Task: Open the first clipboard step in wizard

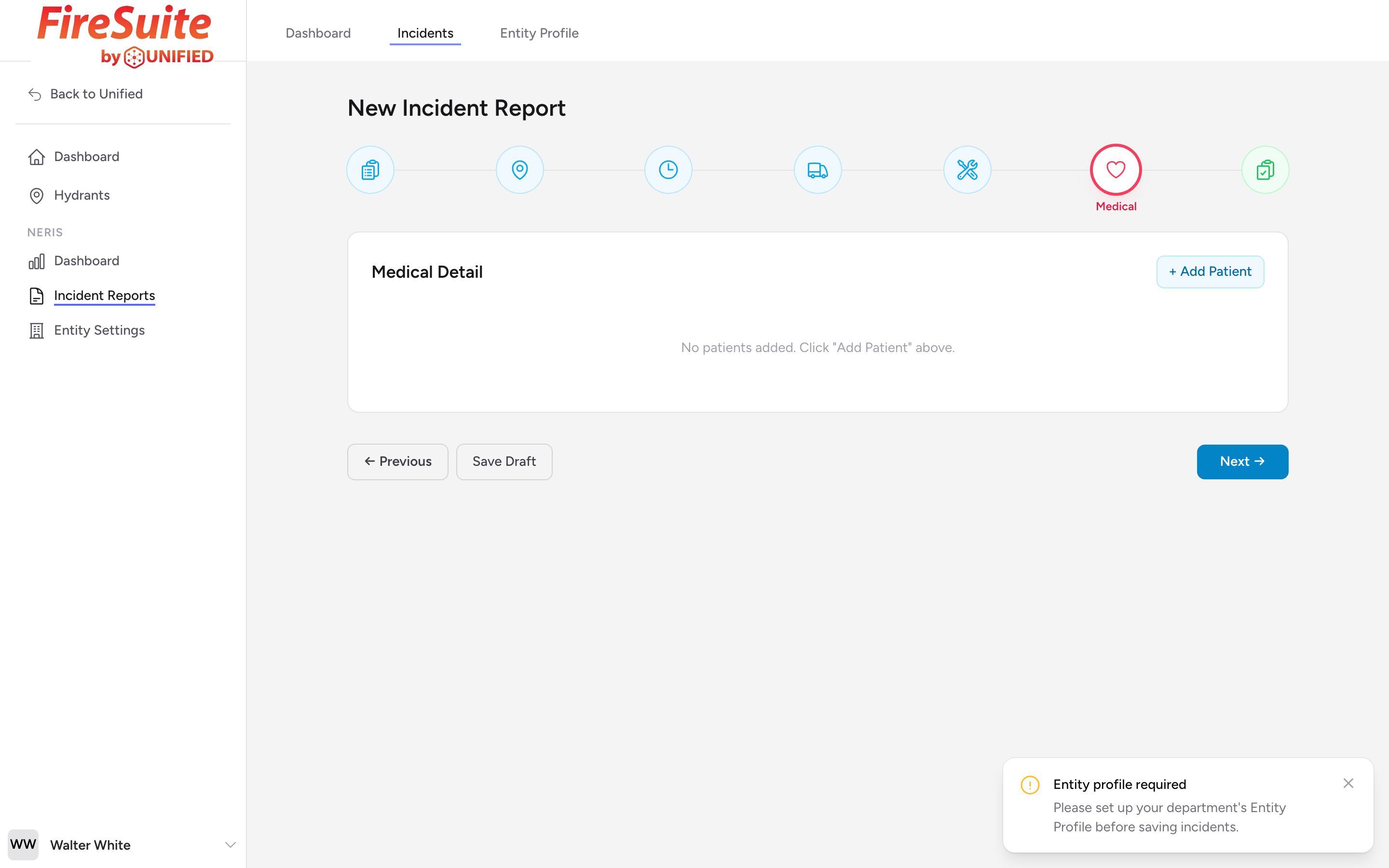Action: tap(370, 170)
